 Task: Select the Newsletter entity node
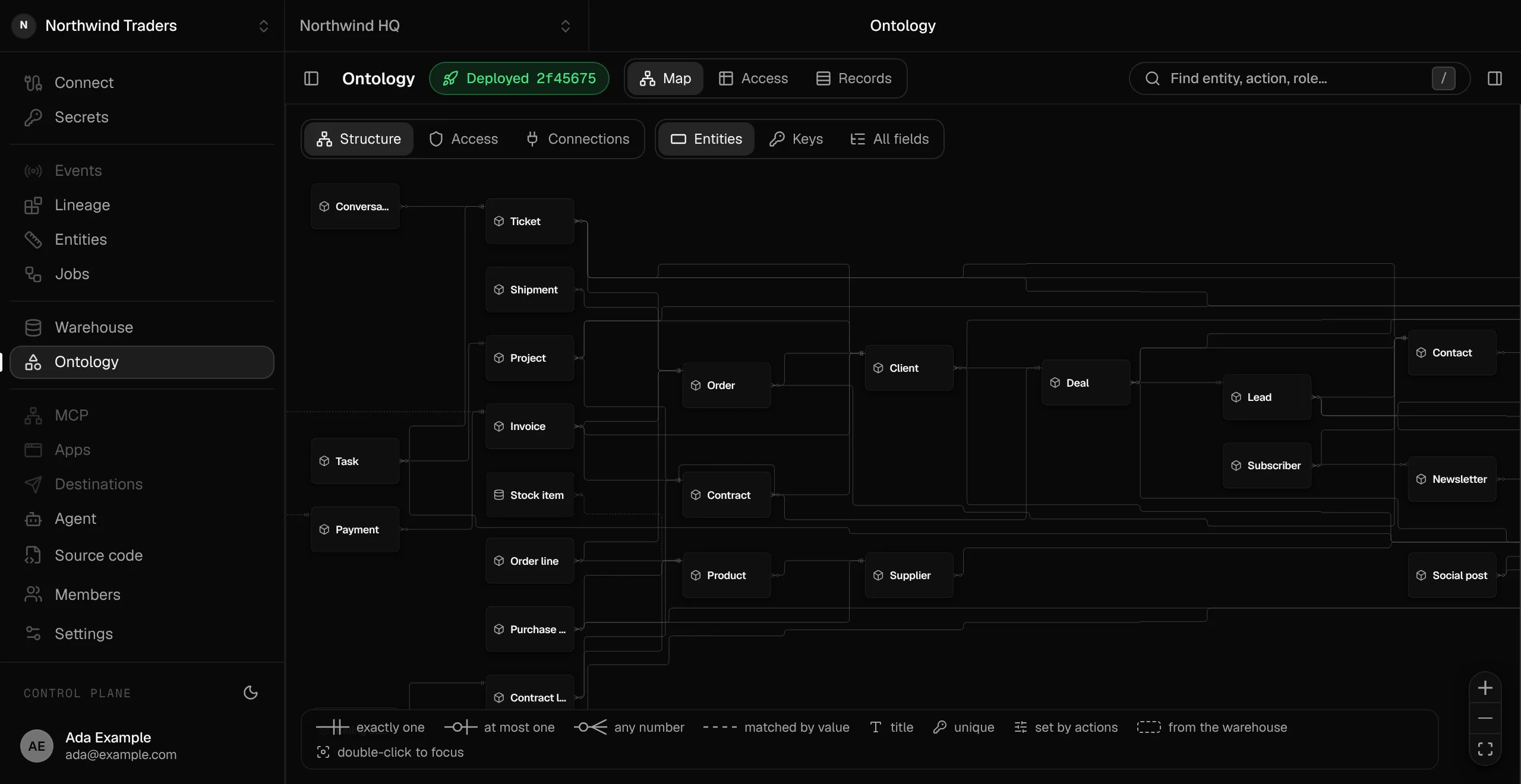click(x=1452, y=479)
